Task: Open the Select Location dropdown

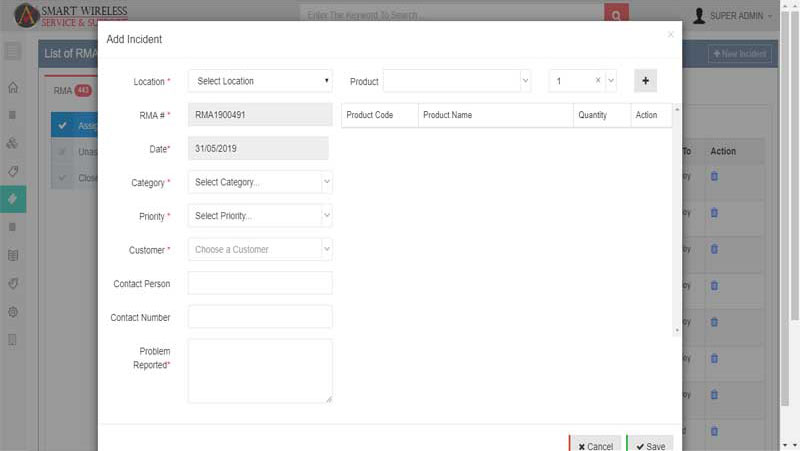Action: pos(260,81)
